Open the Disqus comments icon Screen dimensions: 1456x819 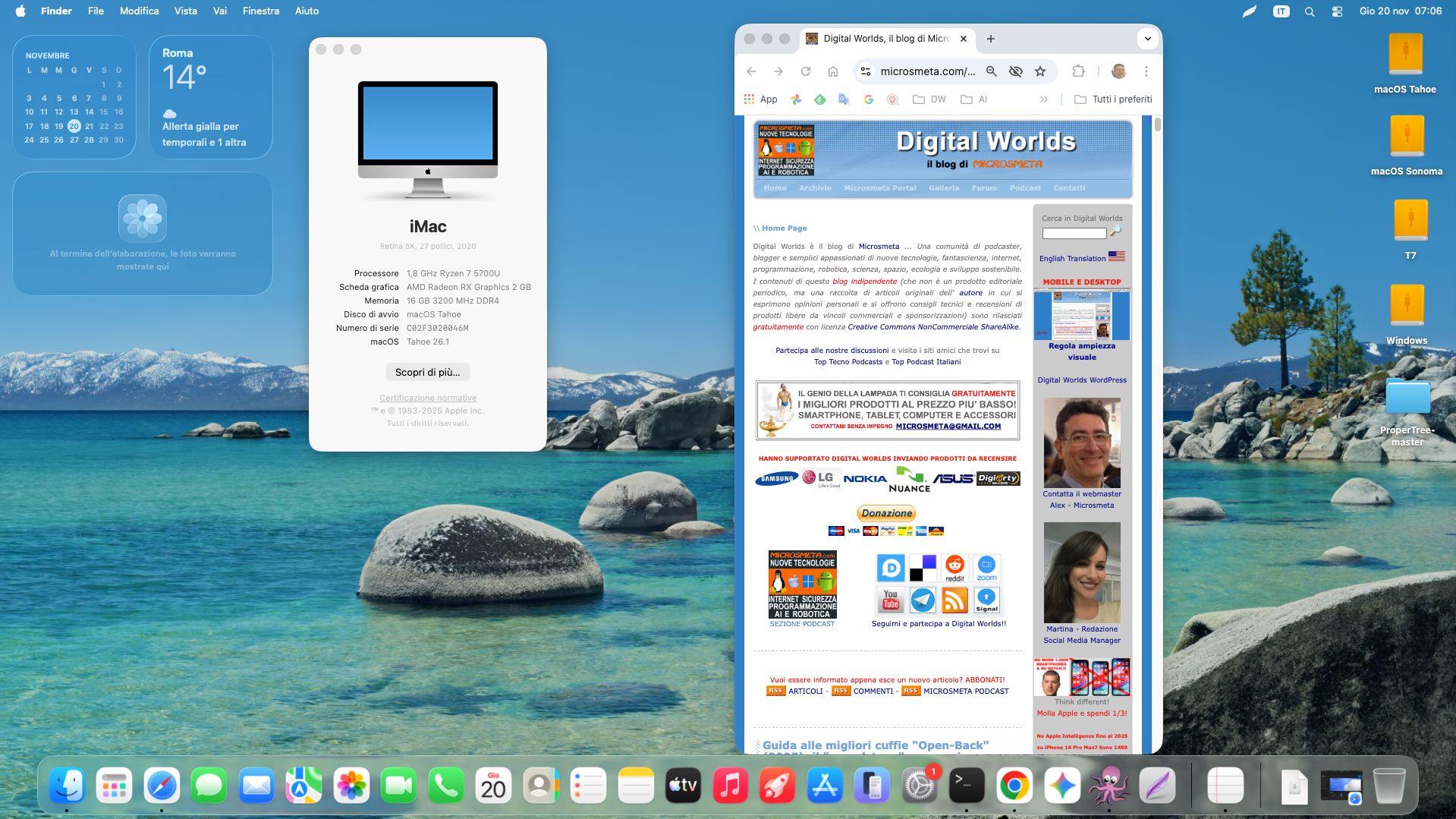click(889, 568)
